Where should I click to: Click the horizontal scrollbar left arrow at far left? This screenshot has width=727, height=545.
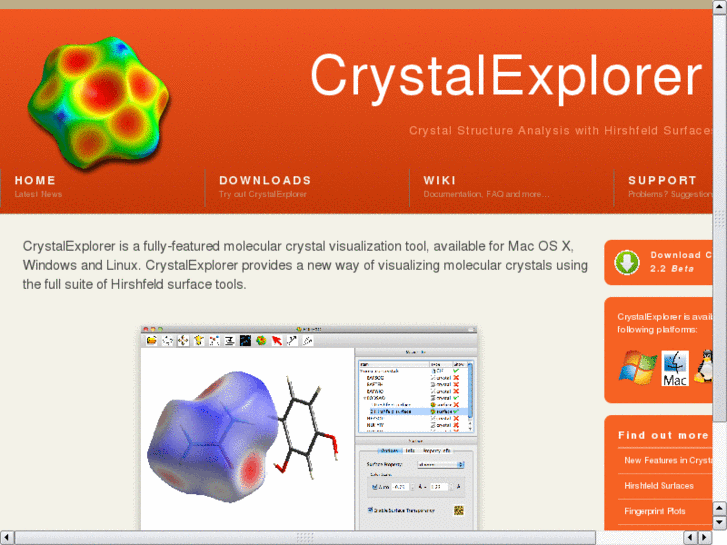coord(7,538)
